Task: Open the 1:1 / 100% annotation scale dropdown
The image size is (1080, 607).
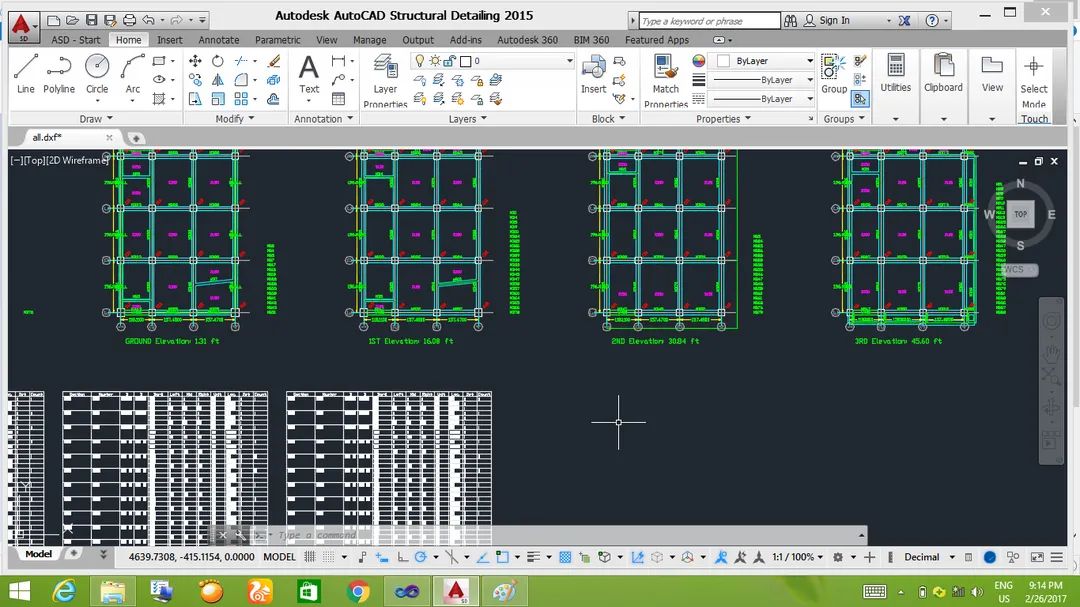Action: point(797,557)
